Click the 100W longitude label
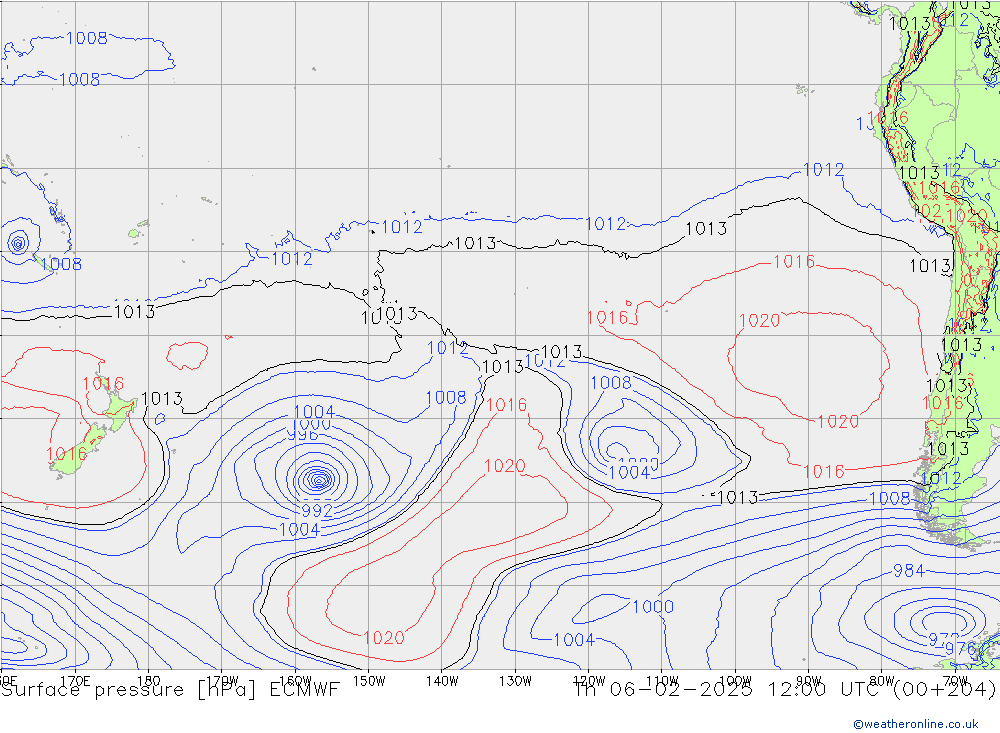The image size is (1000, 733). [x=735, y=681]
